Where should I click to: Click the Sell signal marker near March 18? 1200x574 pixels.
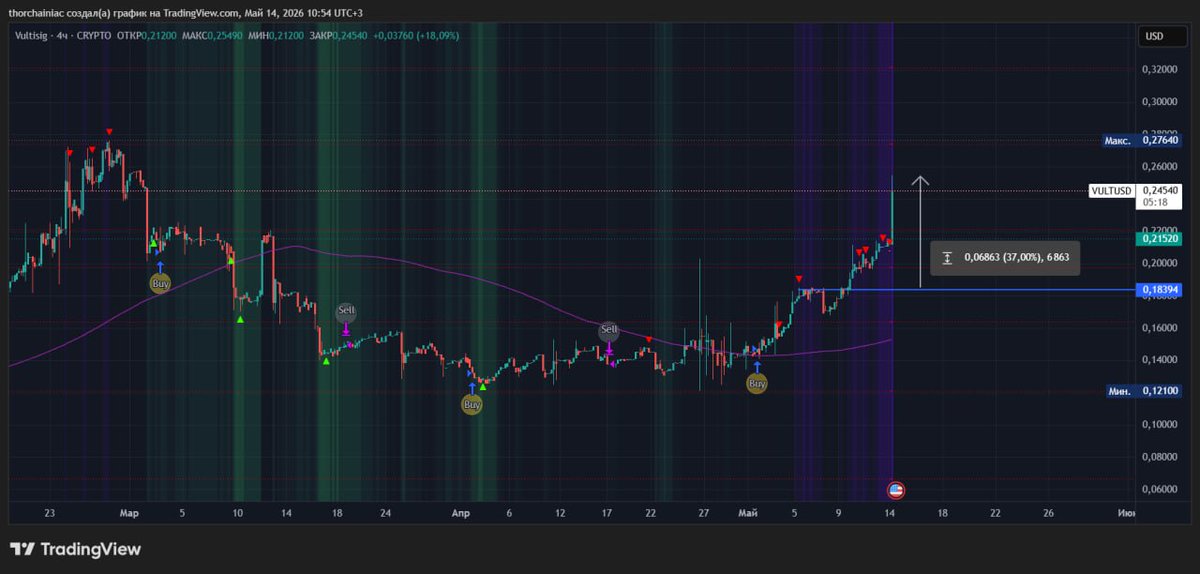(x=345, y=311)
